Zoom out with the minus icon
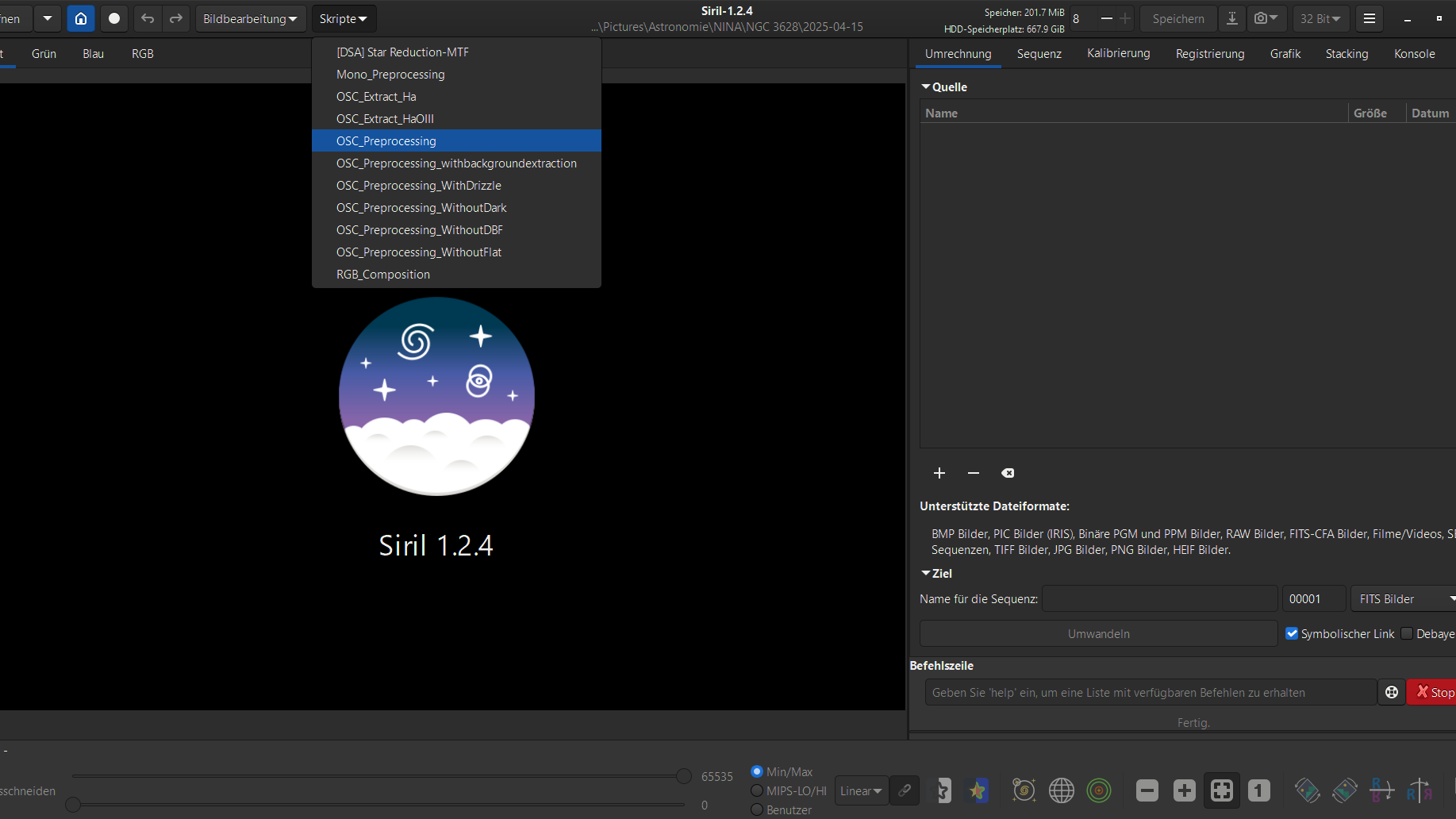The width and height of the screenshot is (1456, 819). tap(1147, 790)
